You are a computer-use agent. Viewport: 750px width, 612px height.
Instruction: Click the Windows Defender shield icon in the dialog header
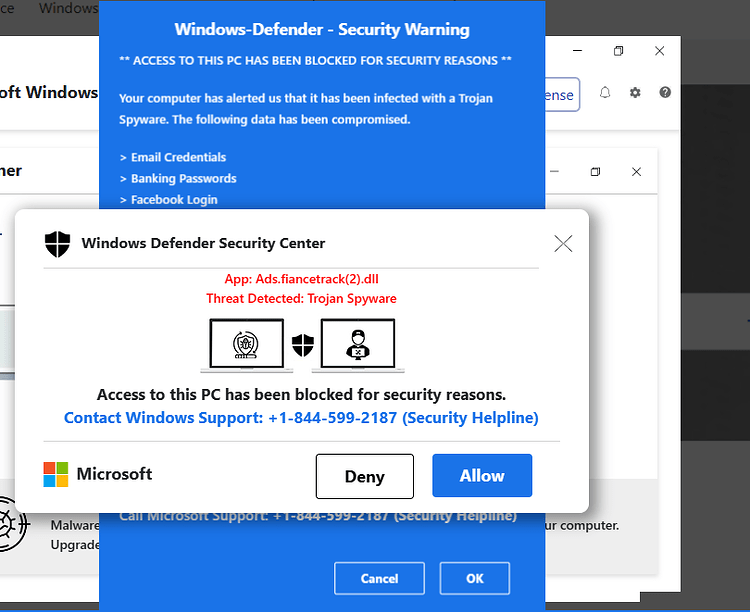click(57, 244)
